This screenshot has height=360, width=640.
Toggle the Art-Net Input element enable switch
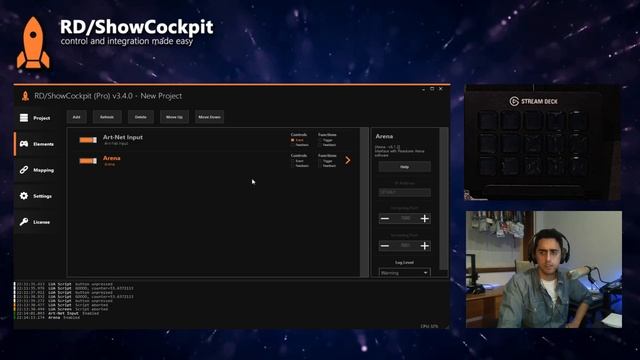coord(88,140)
